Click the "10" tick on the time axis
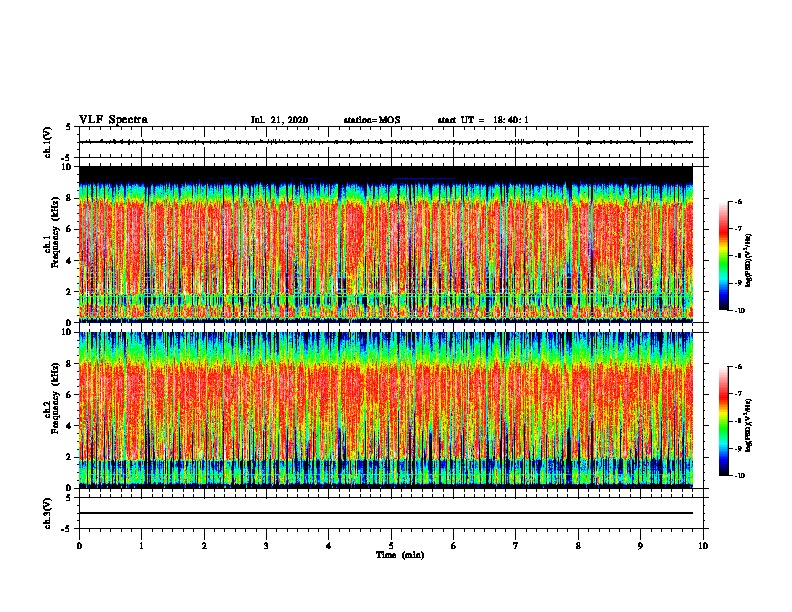Screen dimensions: 792x612 pyautogui.click(x=703, y=546)
